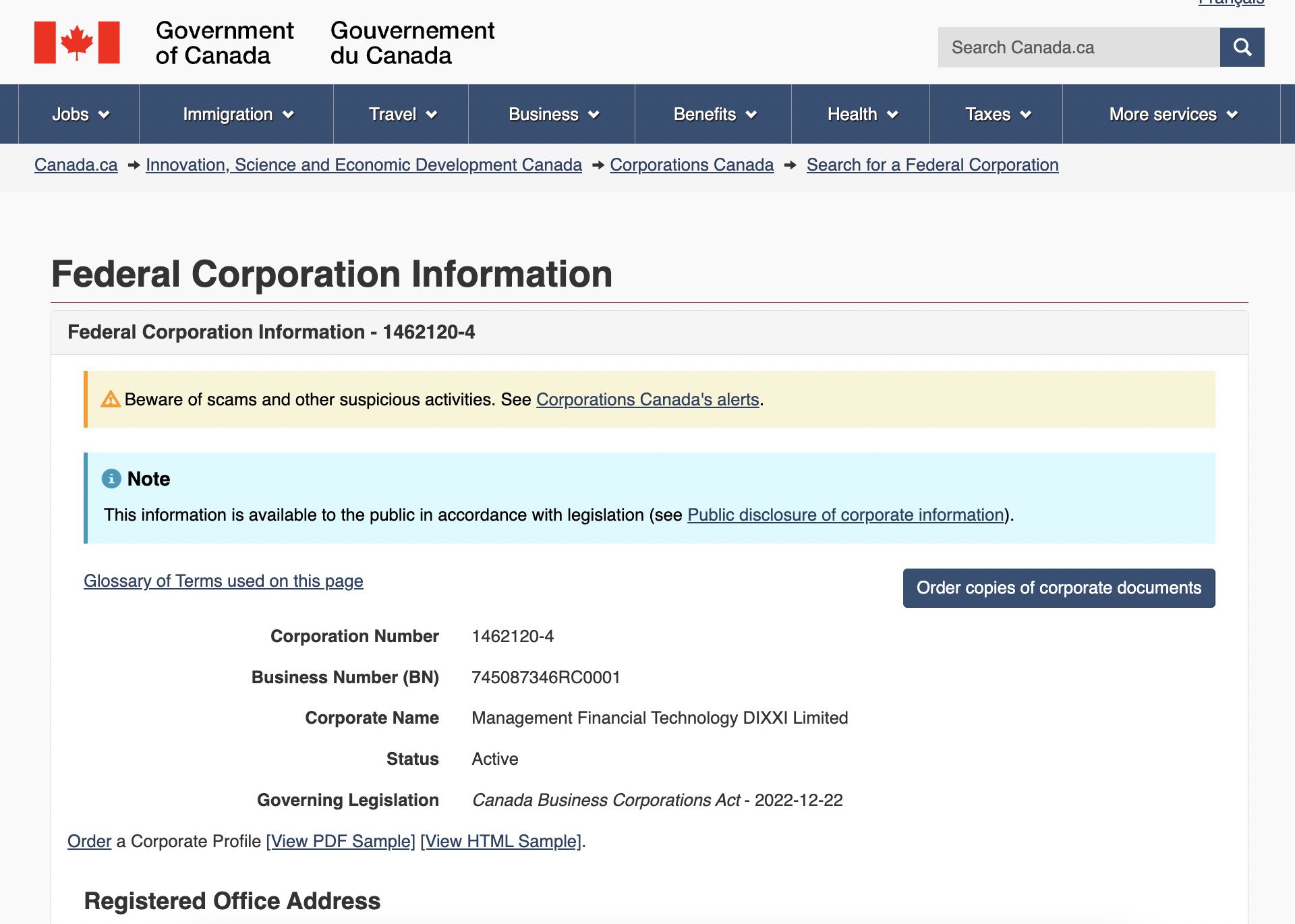This screenshot has height=924, width=1295.
Task: Open Search for a Federal Corporation breadcrumb
Action: pyautogui.click(x=932, y=165)
